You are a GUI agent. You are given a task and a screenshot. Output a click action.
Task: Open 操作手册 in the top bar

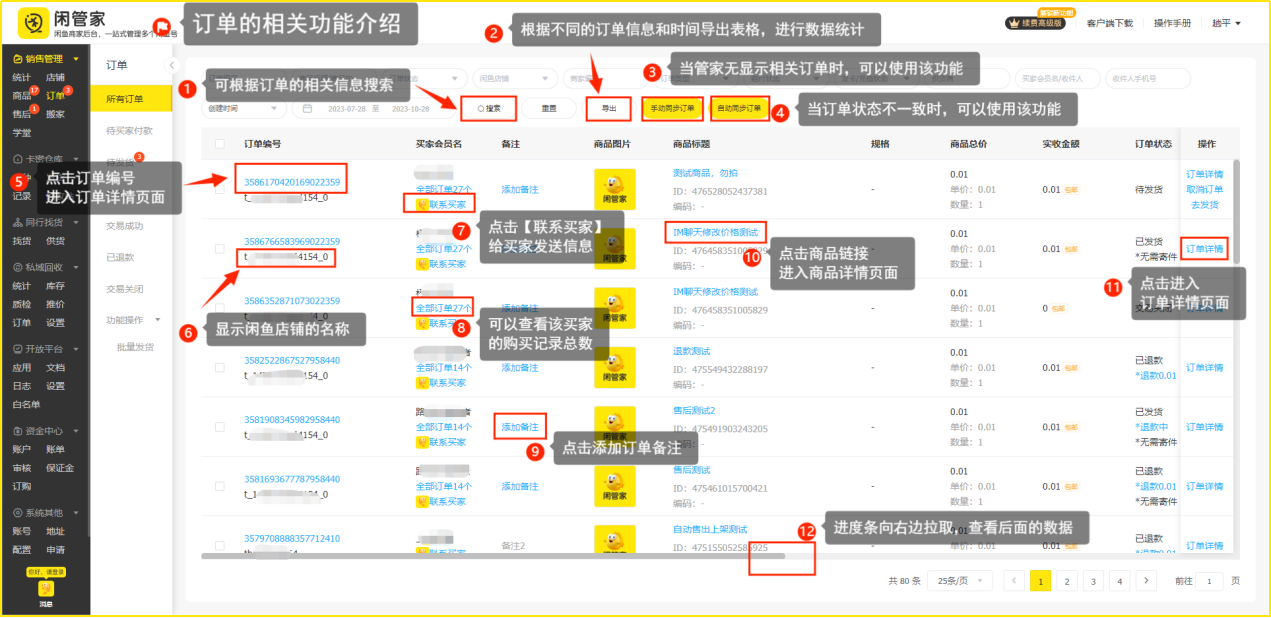tap(1172, 23)
